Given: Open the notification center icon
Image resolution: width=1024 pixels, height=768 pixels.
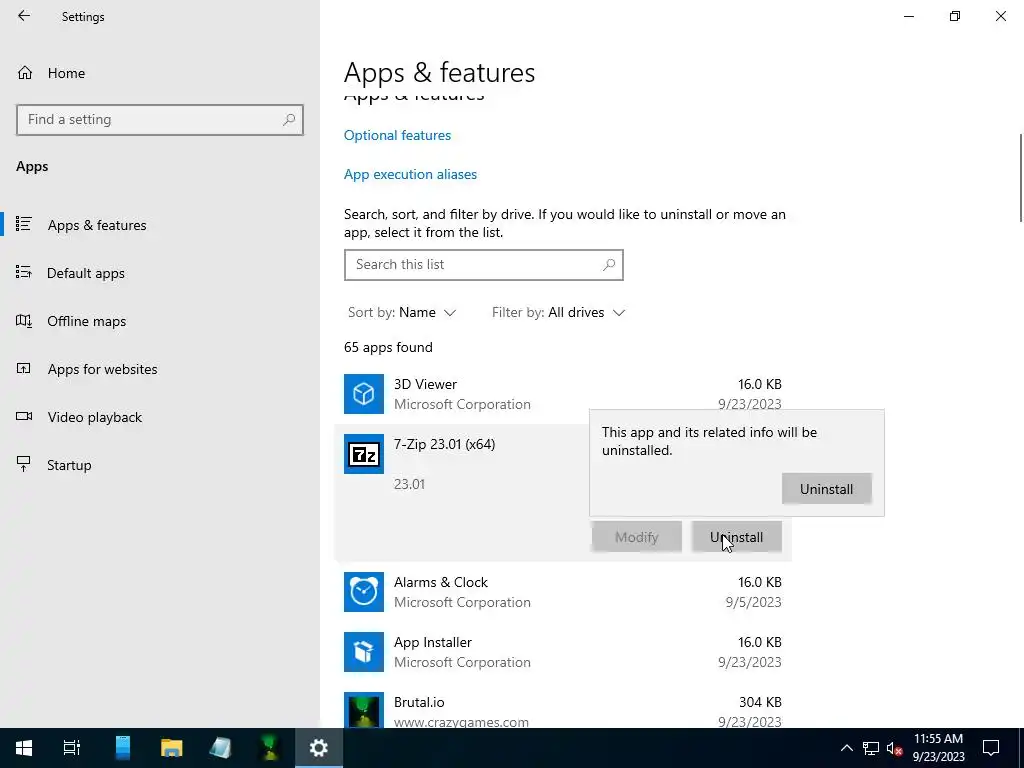Looking at the screenshot, I should 991,748.
